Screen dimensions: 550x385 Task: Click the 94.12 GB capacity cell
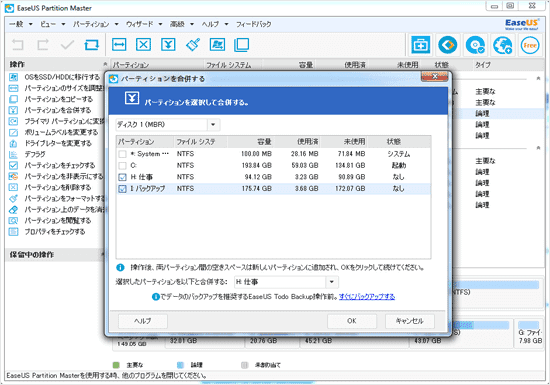click(258, 177)
